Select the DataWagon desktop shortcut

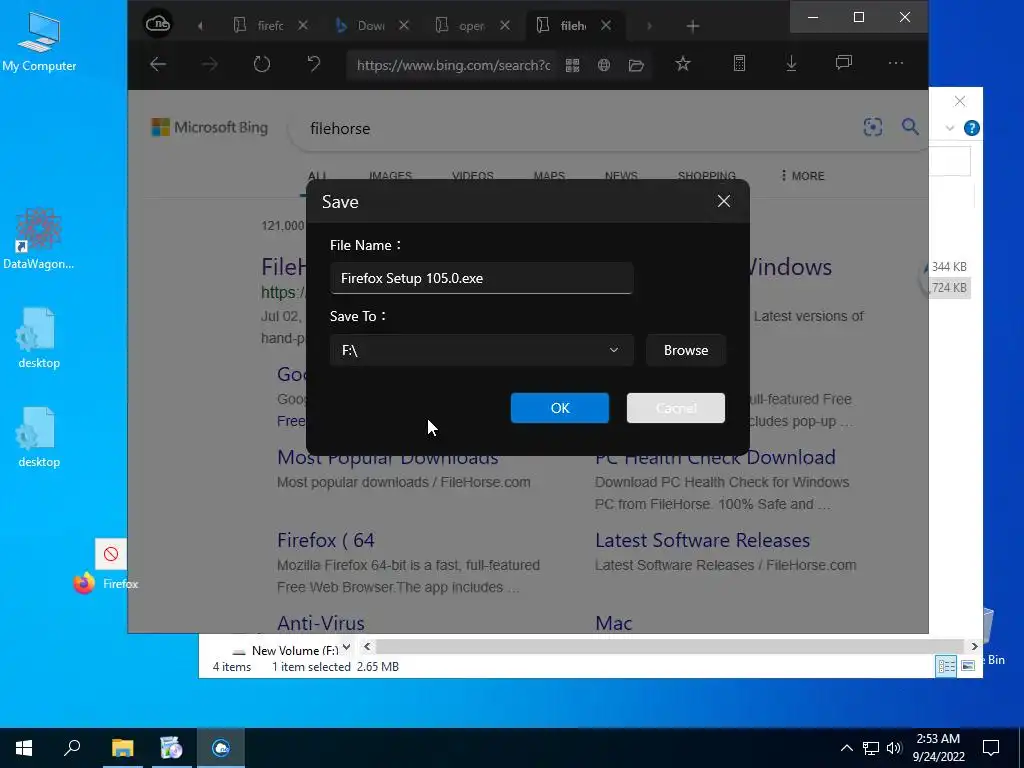(x=39, y=238)
